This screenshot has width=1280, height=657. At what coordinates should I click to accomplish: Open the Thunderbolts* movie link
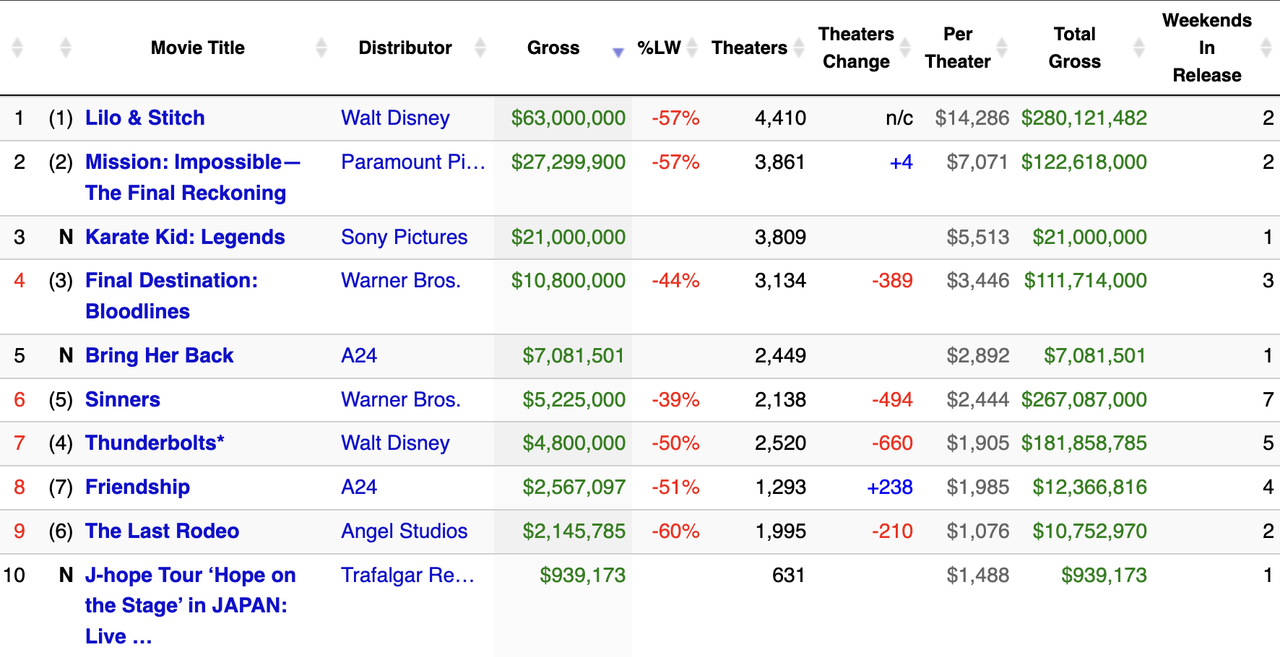[x=155, y=443]
